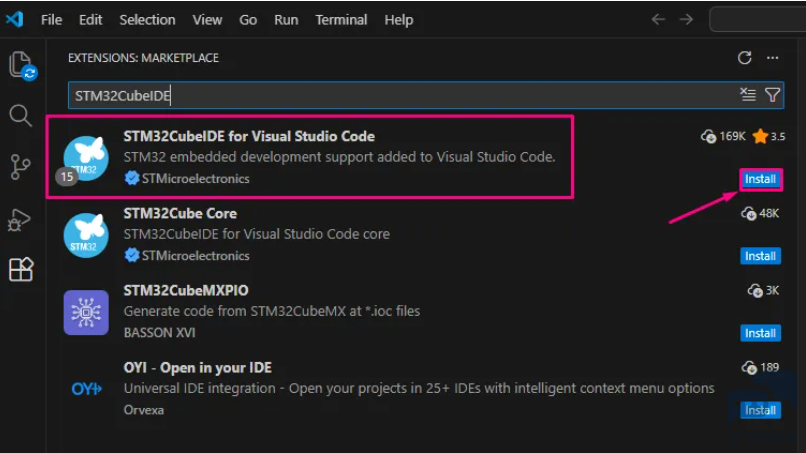The height and width of the screenshot is (453, 806).
Task: Open the STM32CubeMXPIO extension entry
Action: click(186, 291)
